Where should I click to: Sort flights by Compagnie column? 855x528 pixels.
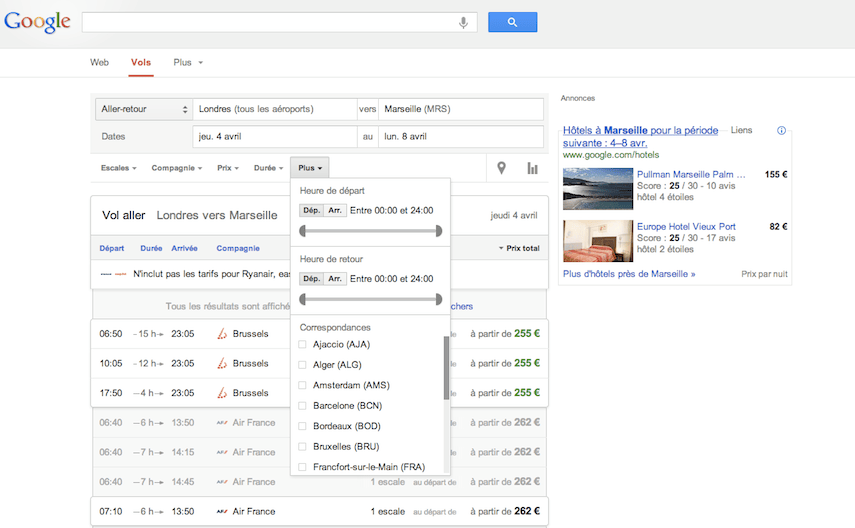[238, 248]
